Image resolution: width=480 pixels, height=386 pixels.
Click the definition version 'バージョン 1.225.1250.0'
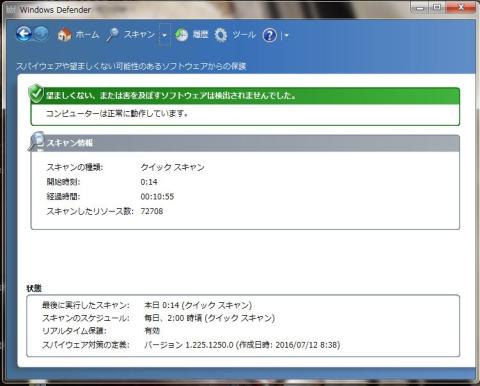[189, 345]
